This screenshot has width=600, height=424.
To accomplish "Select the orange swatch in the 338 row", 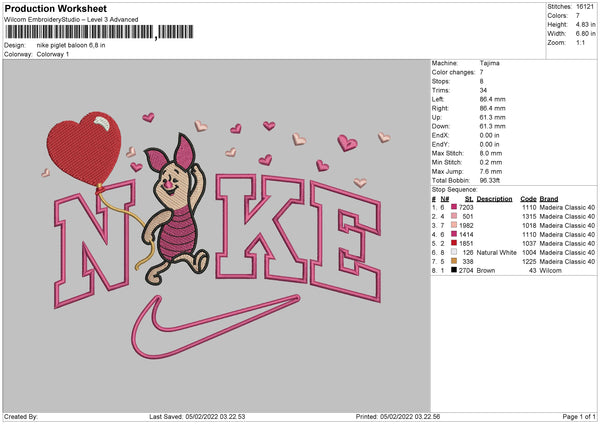I will [454, 261].
